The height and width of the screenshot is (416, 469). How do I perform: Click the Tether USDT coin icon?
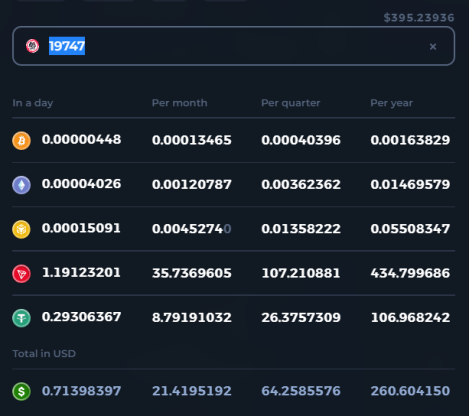click(x=21, y=318)
